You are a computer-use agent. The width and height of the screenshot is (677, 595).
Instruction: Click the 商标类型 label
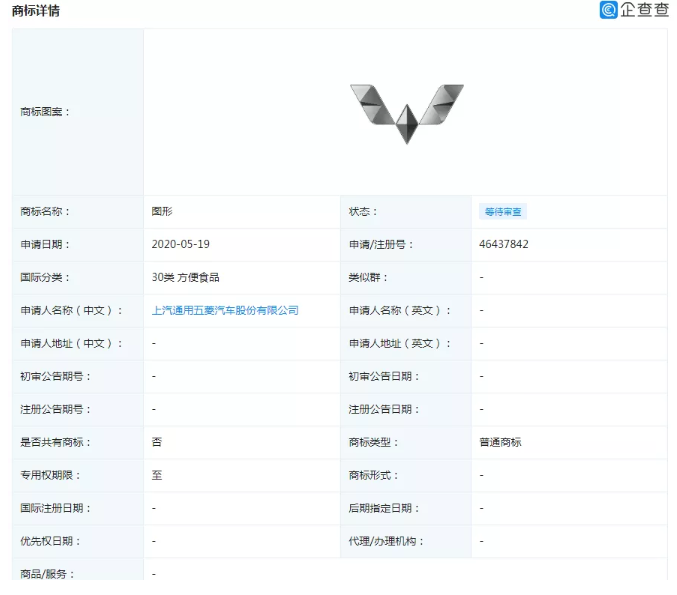coord(373,442)
